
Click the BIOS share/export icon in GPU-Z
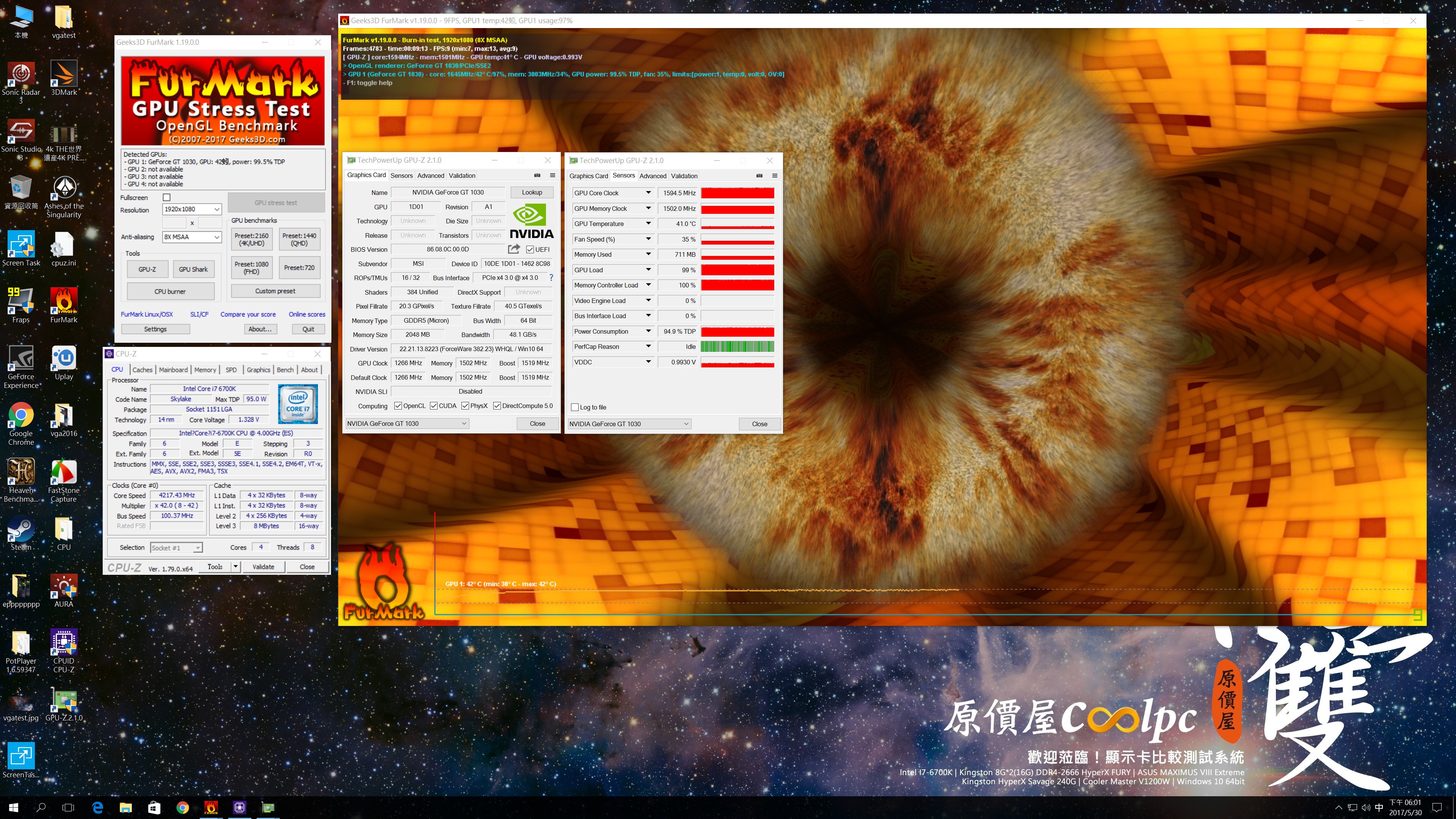[514, 249]
